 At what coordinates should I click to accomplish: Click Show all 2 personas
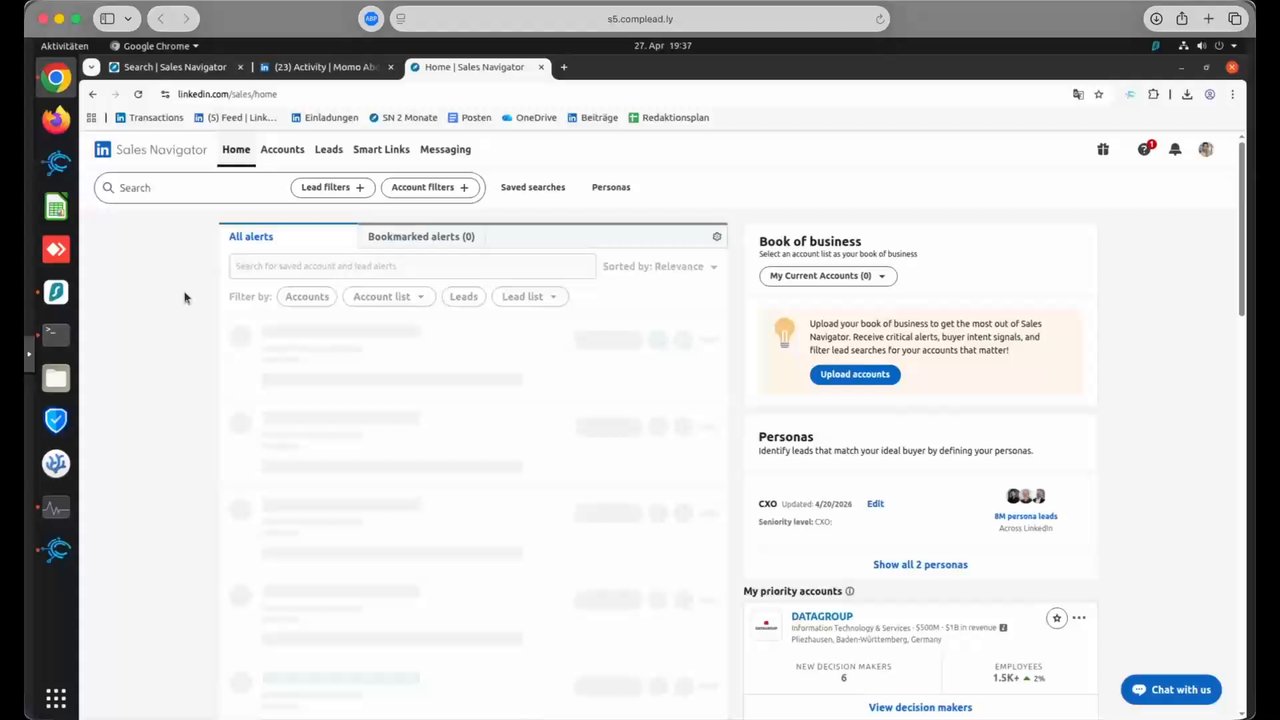[920, 565]
